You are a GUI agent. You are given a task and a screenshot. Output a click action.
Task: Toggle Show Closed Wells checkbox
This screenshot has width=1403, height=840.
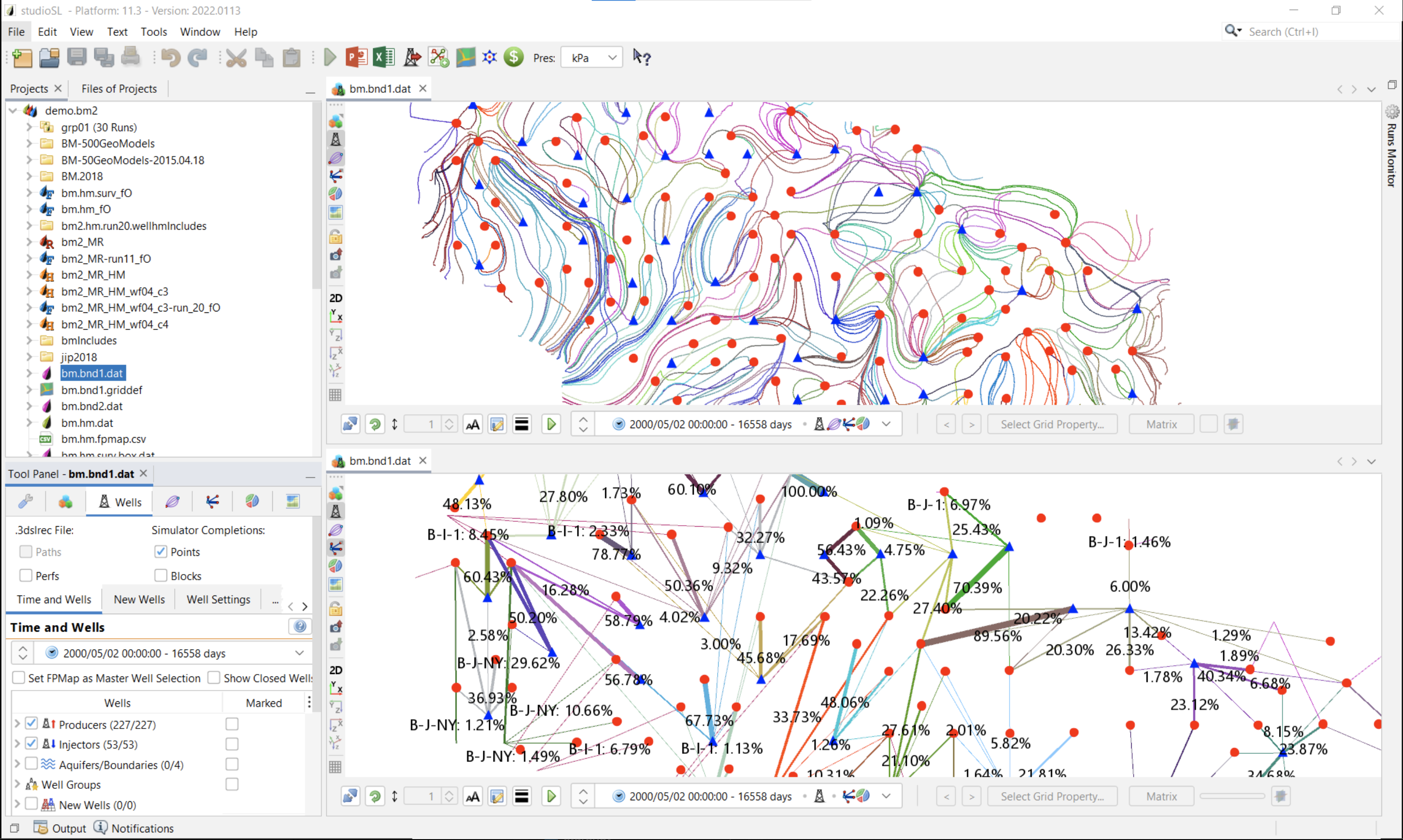tap(212, 678)
